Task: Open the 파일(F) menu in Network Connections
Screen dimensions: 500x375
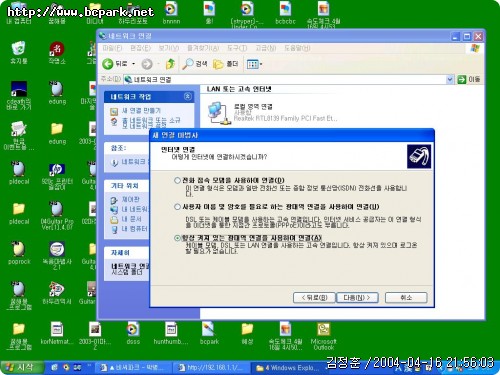Action: coord(112,48)
